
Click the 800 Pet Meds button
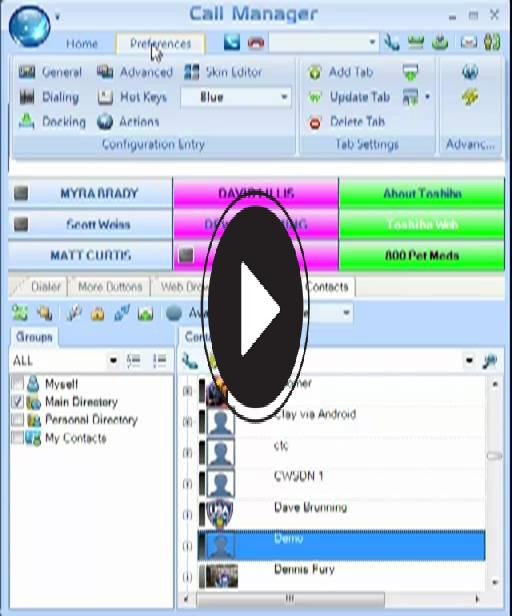click(x=422, y=255)
